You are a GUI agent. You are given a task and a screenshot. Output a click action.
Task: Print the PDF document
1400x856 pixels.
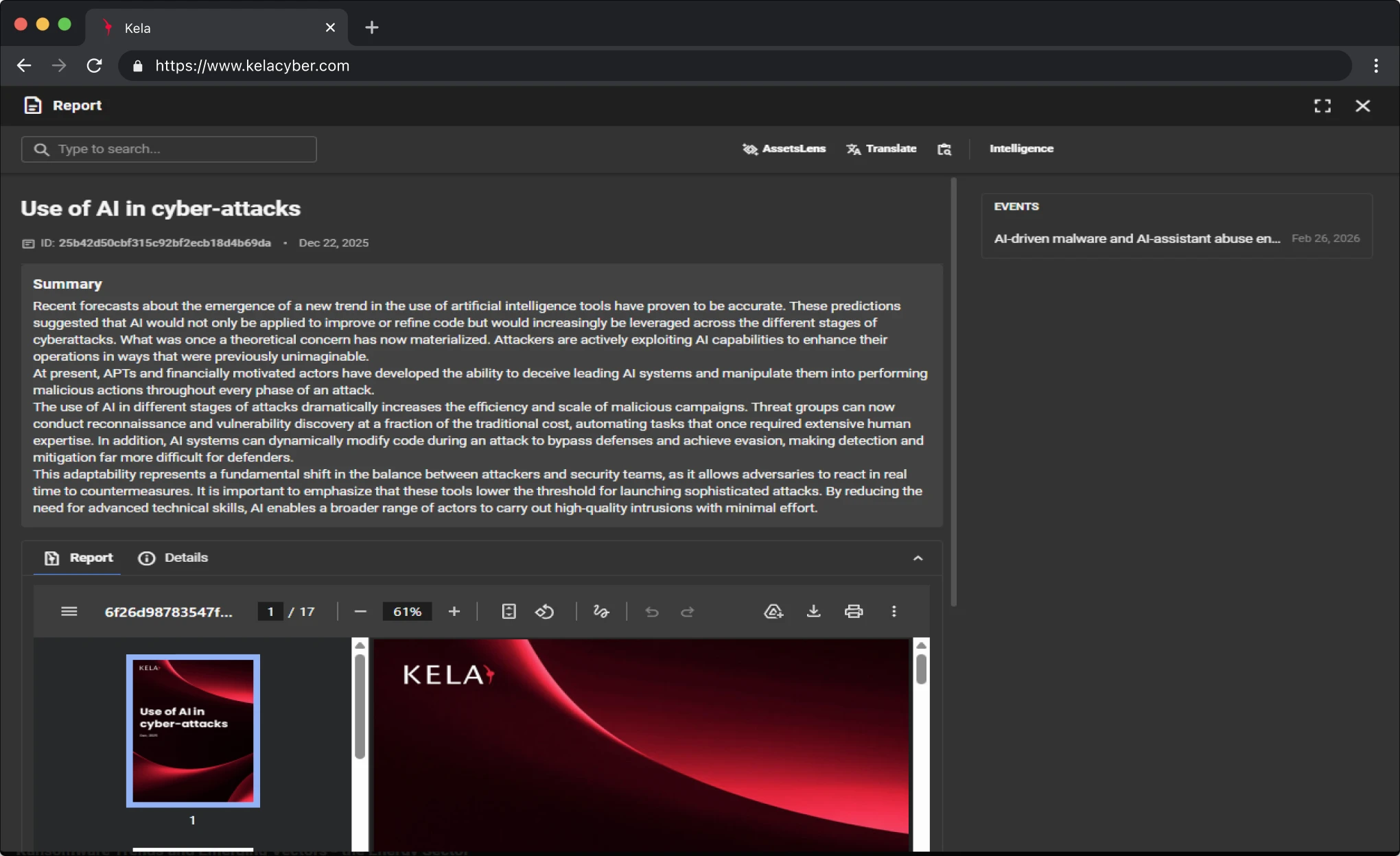(x=853, y=611)
